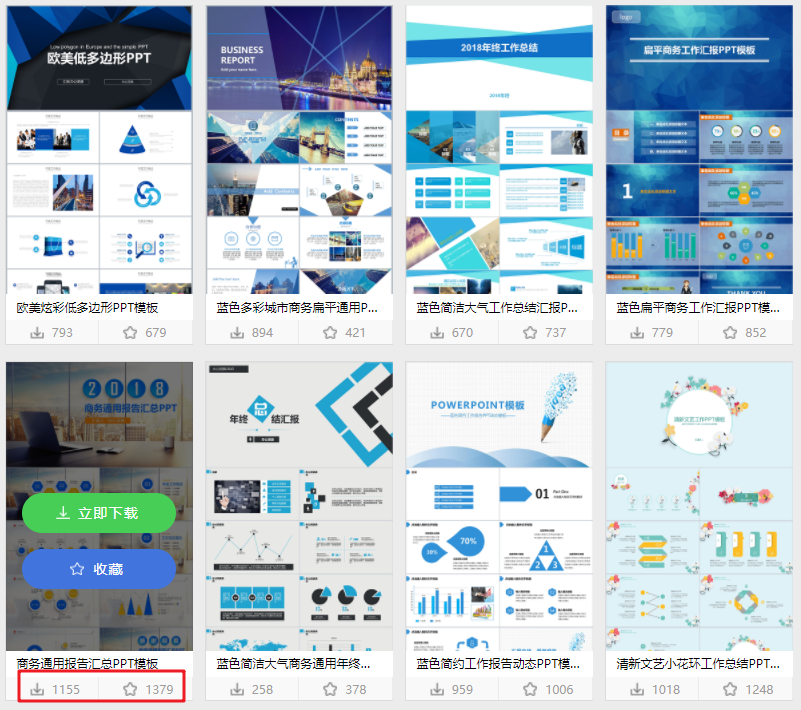Favorite the template with 421 stars
The height and width of the screenshot is (710, 801).
point(330,333)
